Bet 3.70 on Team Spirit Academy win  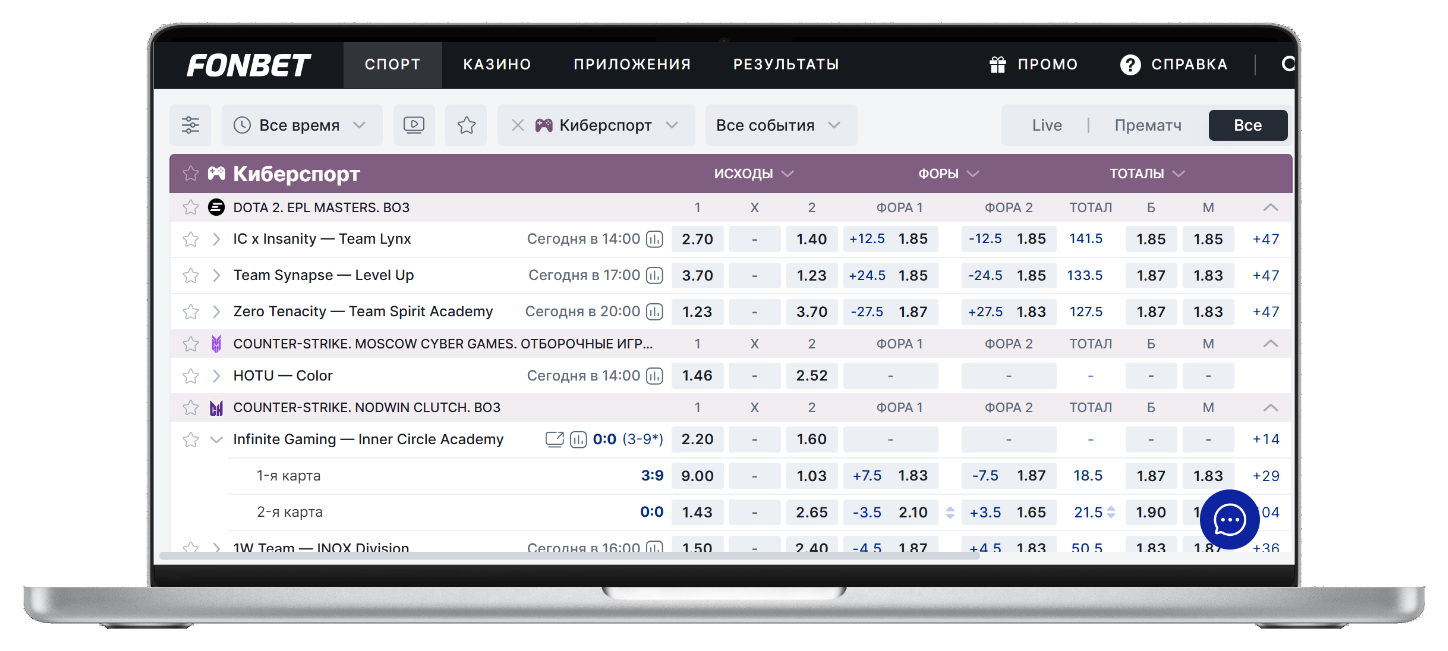click(812, 311)
